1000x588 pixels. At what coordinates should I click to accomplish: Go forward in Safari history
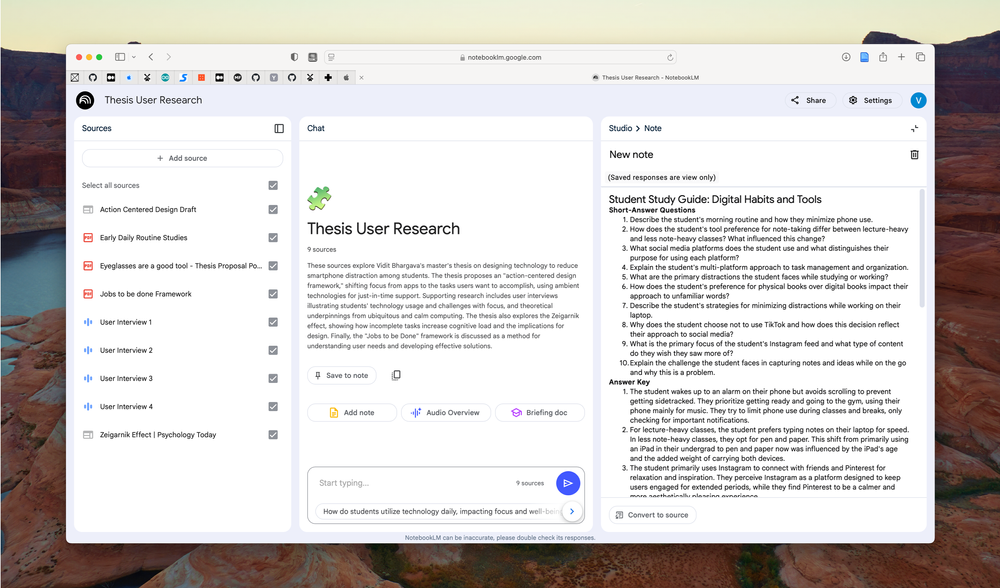pyautogui.click(x=168, y=57)
